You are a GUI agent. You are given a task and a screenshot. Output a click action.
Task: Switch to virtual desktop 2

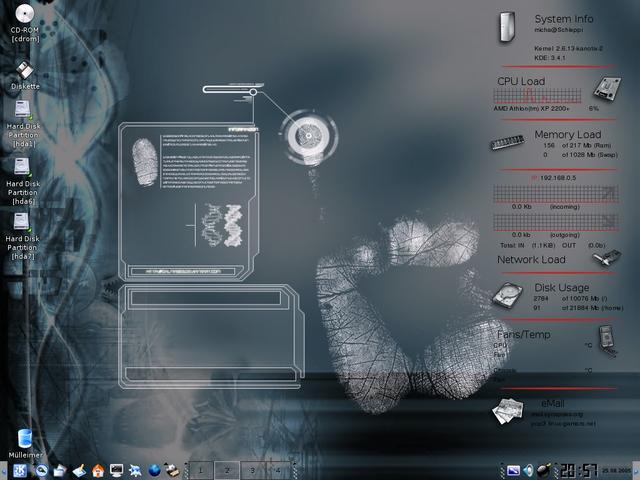click(226, 469)
